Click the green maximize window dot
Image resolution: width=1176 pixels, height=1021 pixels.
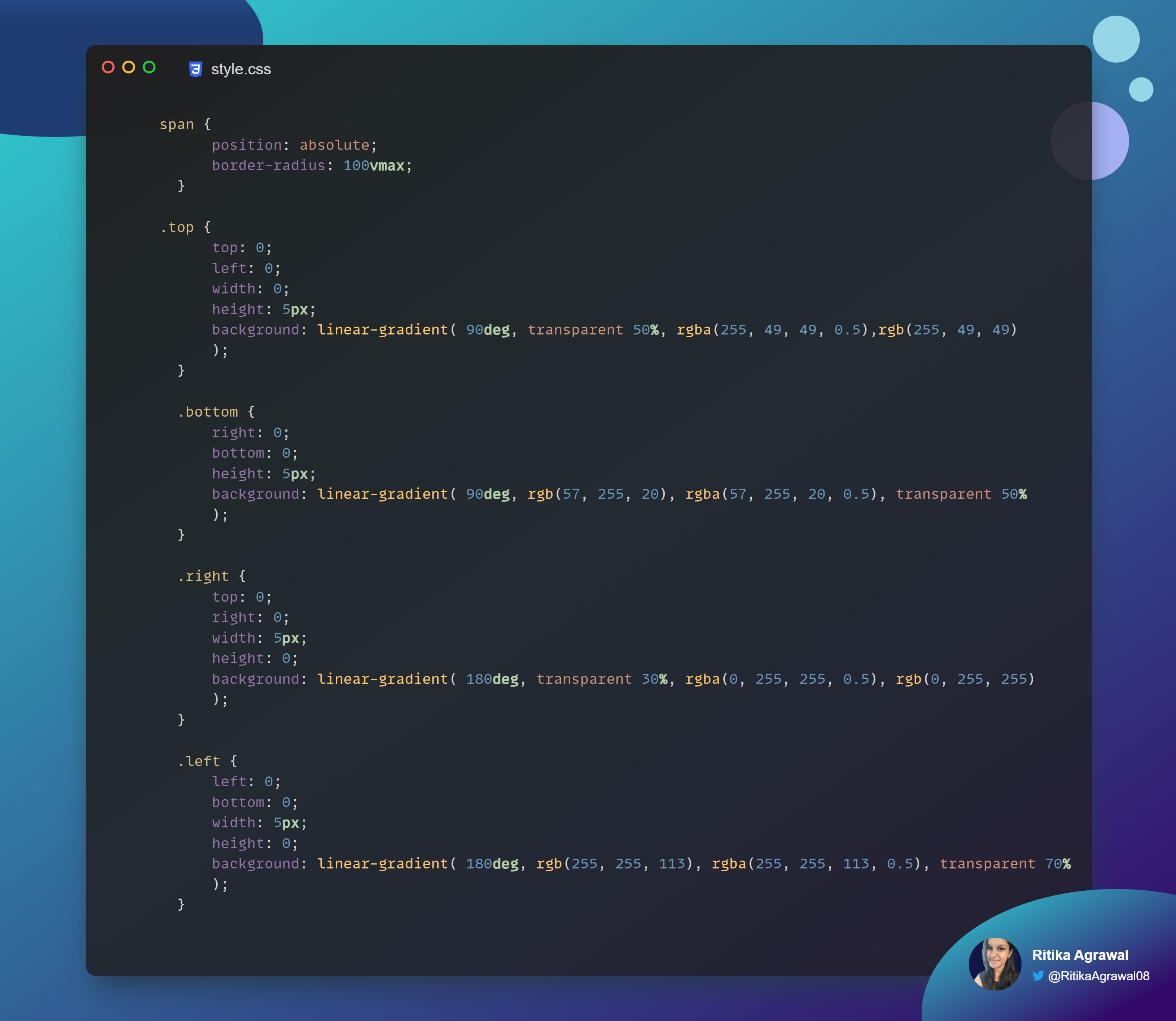pos(149,67)
